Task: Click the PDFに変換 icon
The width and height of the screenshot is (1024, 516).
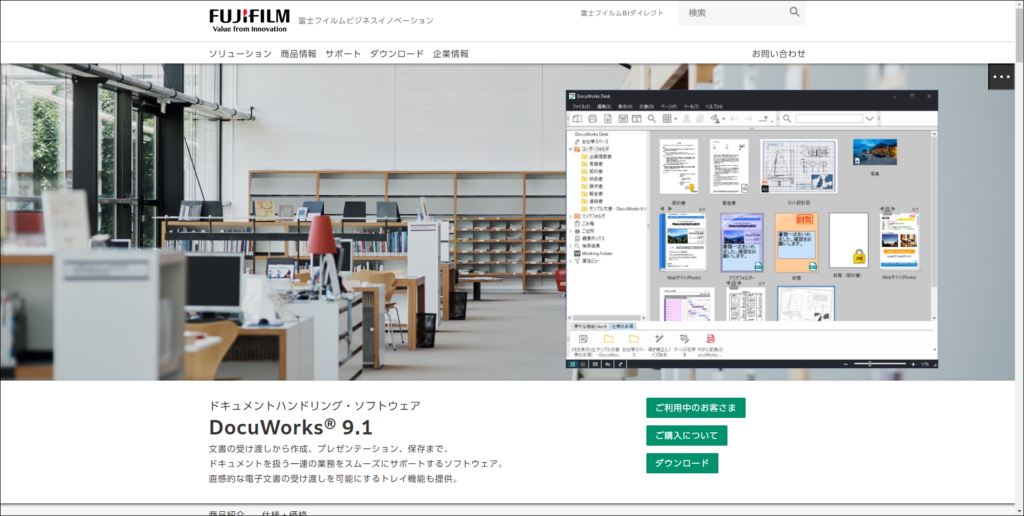Action: click(x=711, y=339)
